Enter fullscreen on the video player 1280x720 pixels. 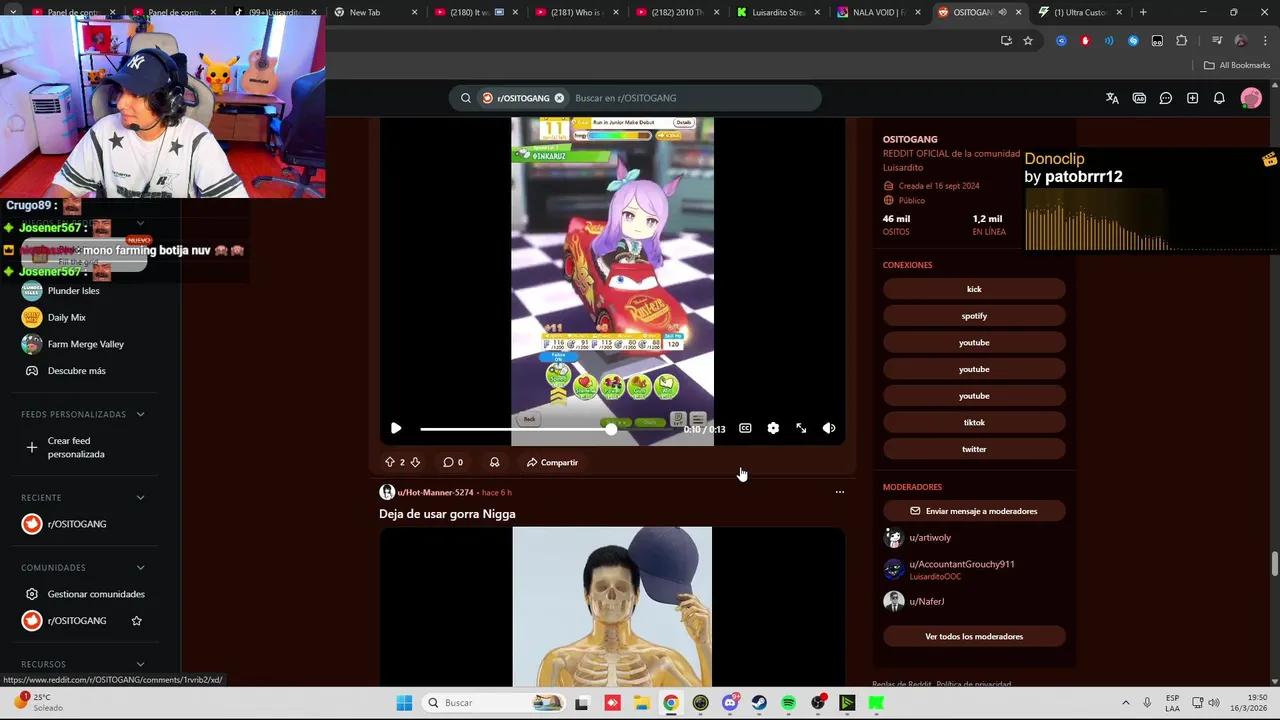[801, 428]
